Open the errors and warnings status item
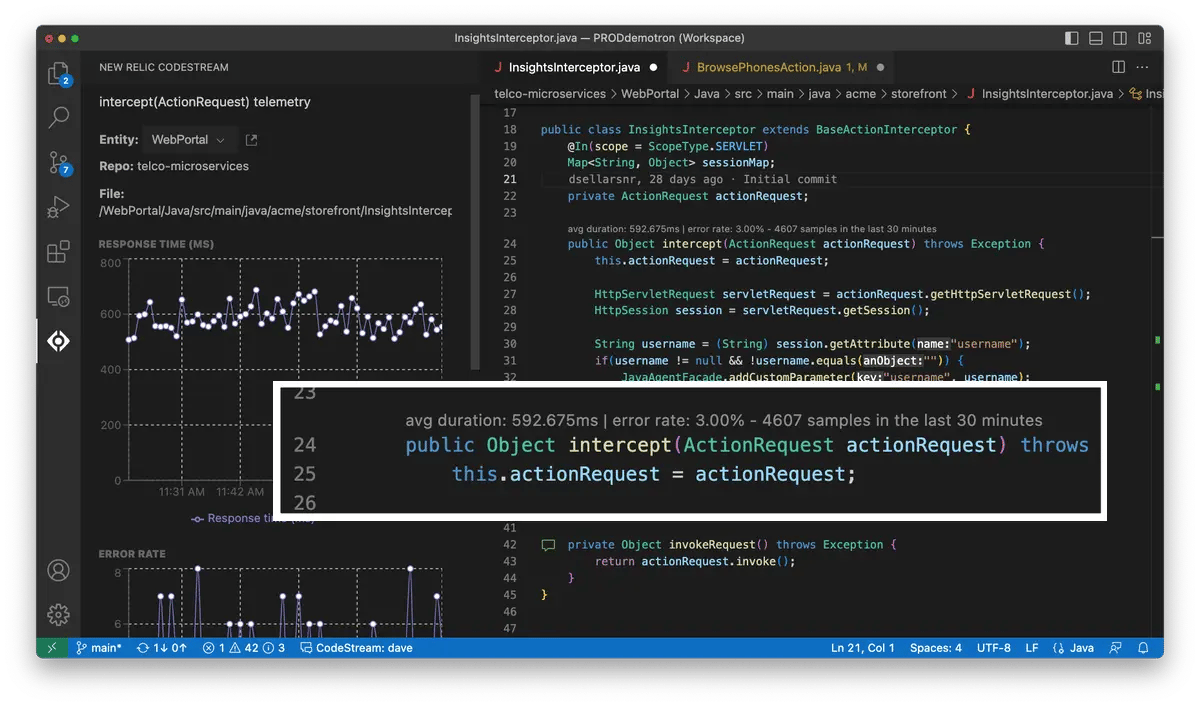The image size is (1200, 706). [244, 648]
